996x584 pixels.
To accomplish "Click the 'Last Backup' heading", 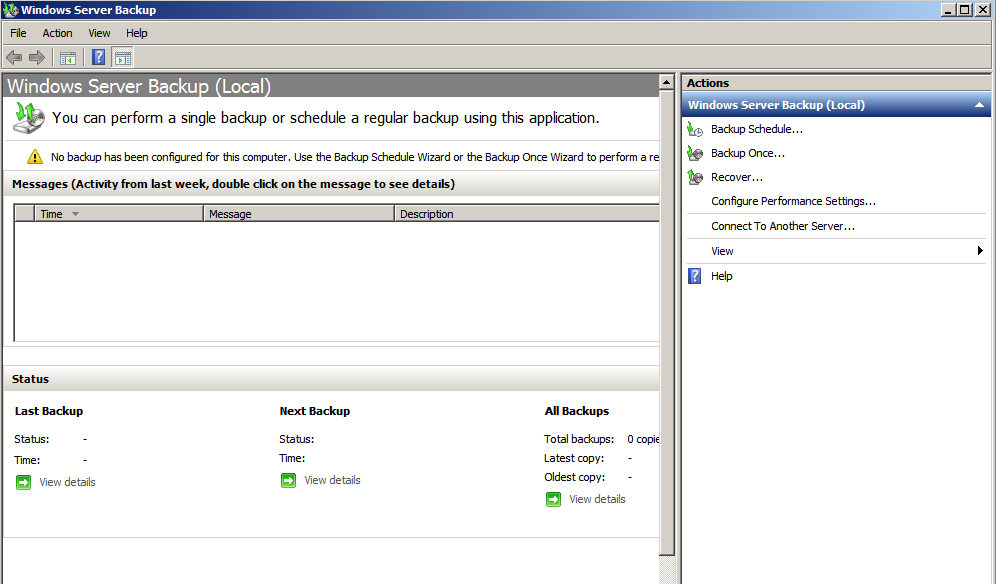I will [49, 411].
